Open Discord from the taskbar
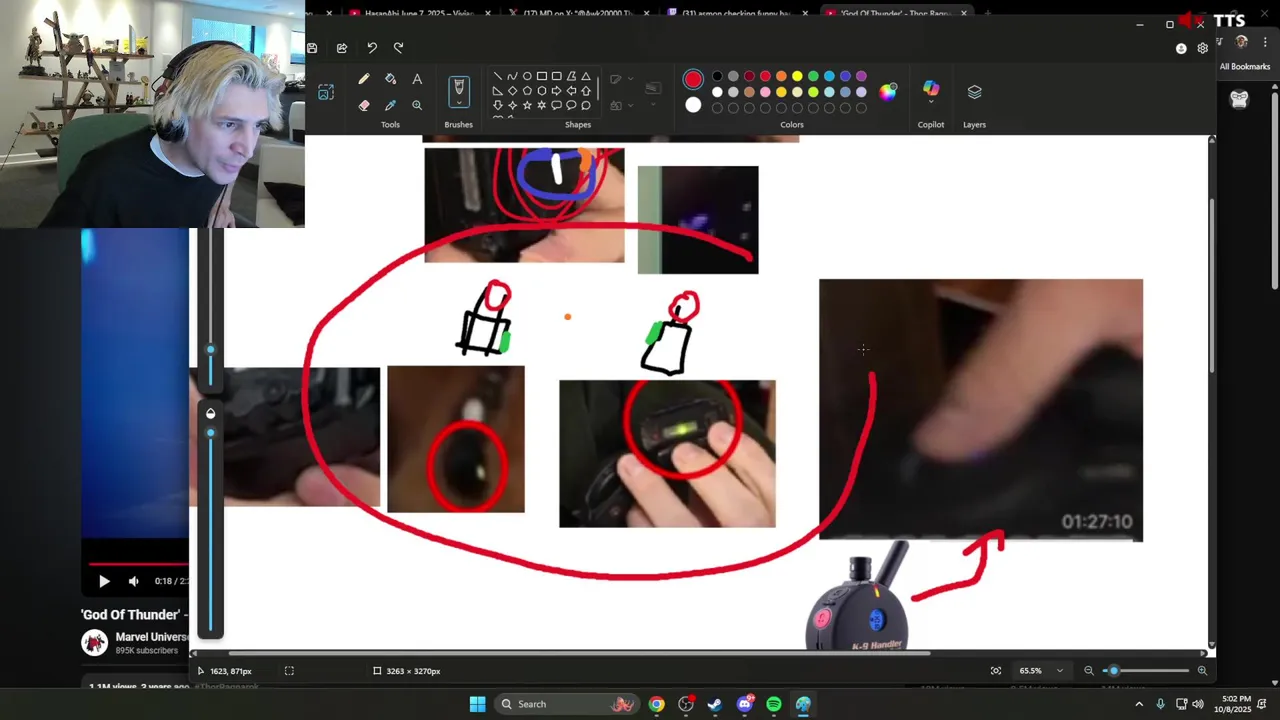 tap(744, 704)
